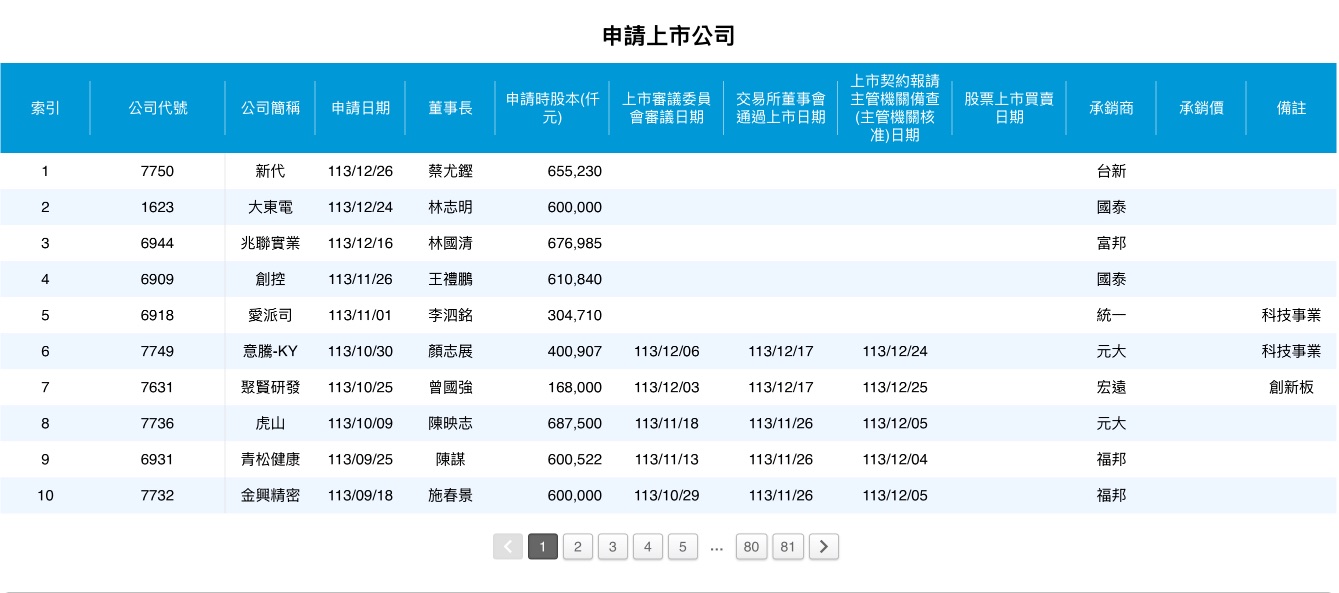This screenshot has width=1339, height=593.
Task: Click company name 新代 in row 1
Action: [270, 171]
